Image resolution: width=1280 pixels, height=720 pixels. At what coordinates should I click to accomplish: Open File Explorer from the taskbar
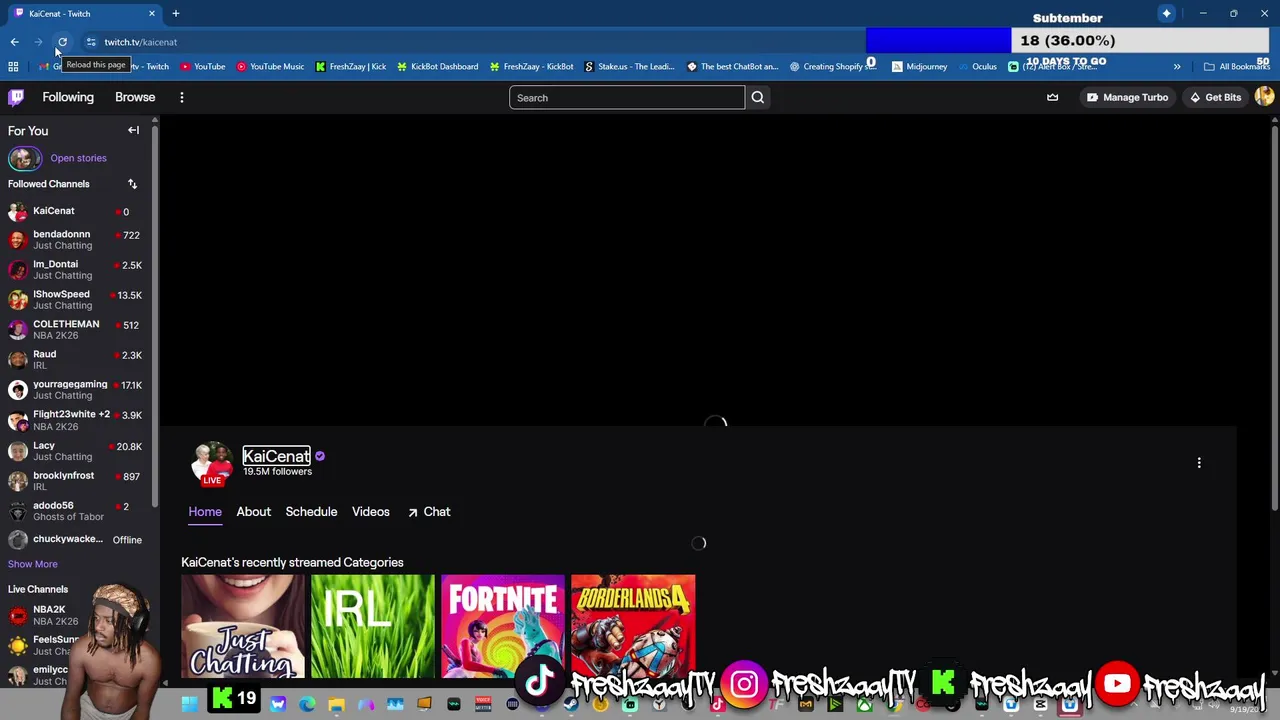[336, 705]
